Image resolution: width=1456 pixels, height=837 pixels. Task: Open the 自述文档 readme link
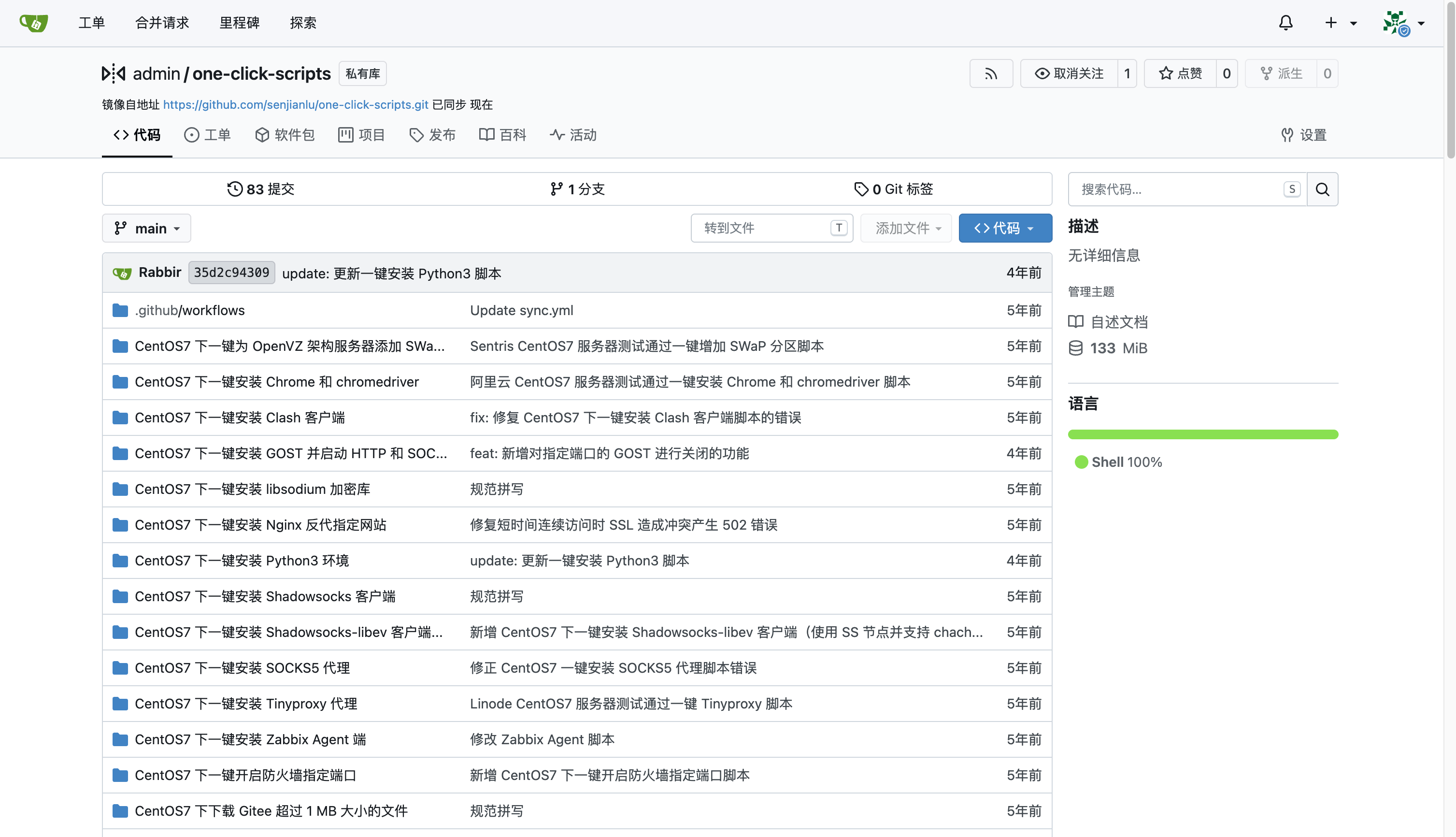click(x=1119, y=322)
